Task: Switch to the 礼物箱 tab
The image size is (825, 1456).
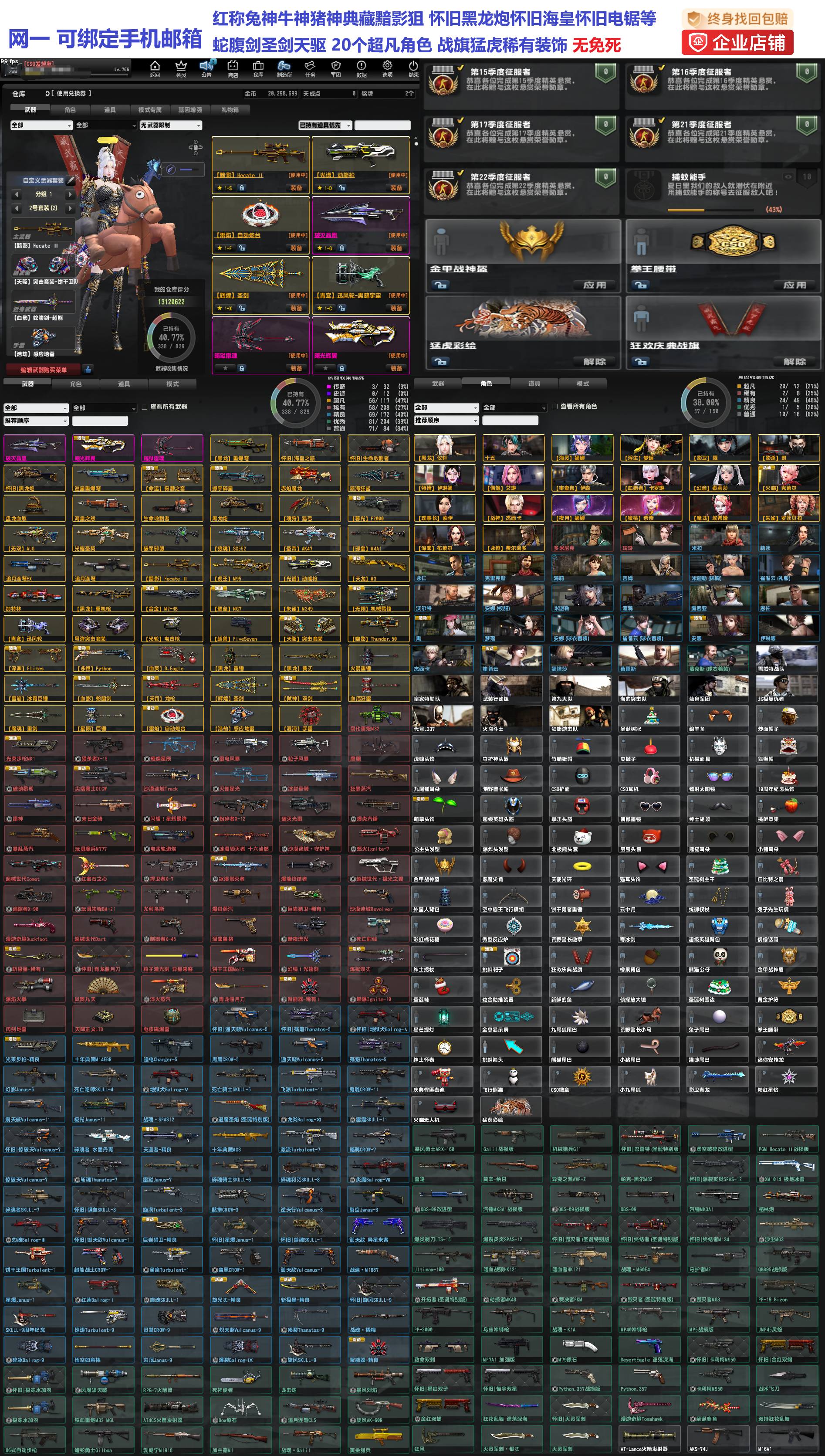Action: [x=230, y=110]
